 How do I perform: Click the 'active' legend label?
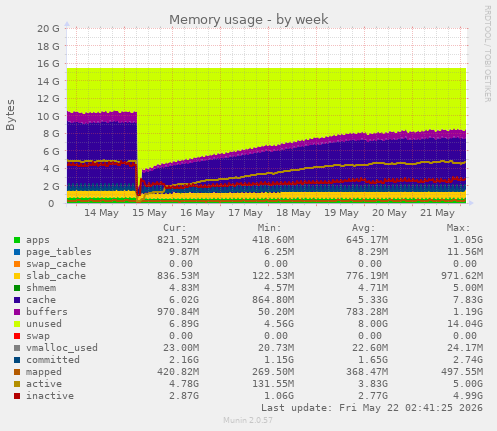coord(44,384)
